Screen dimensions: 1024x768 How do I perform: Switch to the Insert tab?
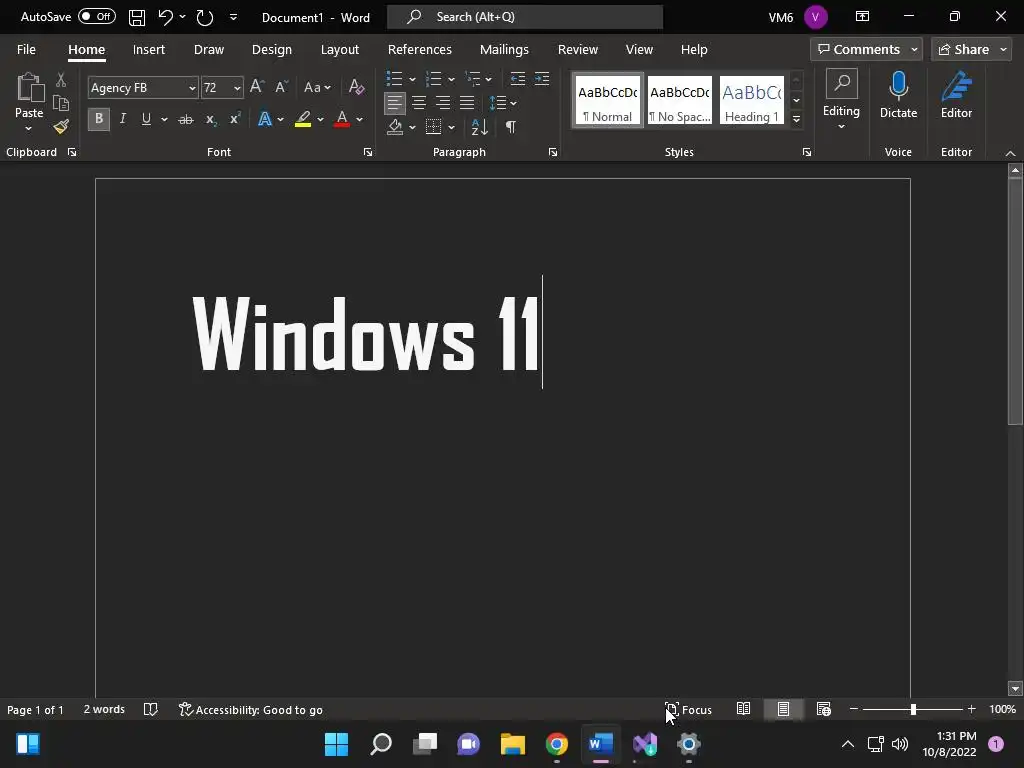(148, 50)
